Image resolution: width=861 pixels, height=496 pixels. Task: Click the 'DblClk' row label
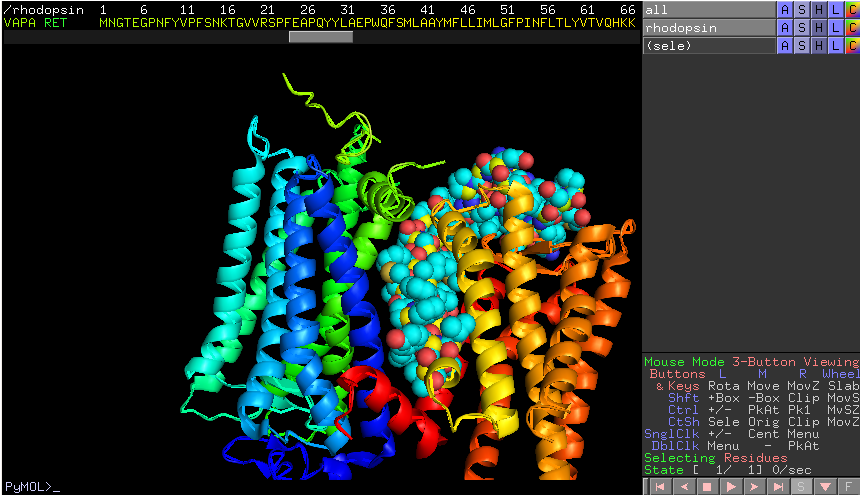click(x=675, y=446)
